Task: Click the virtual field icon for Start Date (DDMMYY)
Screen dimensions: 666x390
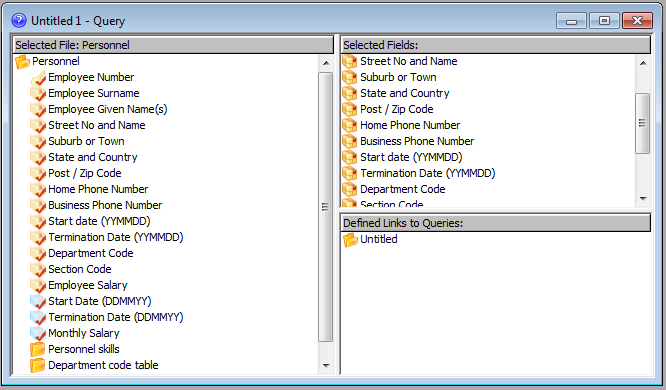Action: 38,302
